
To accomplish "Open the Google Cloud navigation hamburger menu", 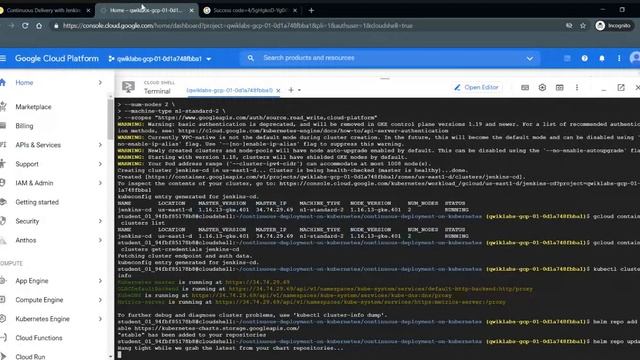I will tap(3, 58).
